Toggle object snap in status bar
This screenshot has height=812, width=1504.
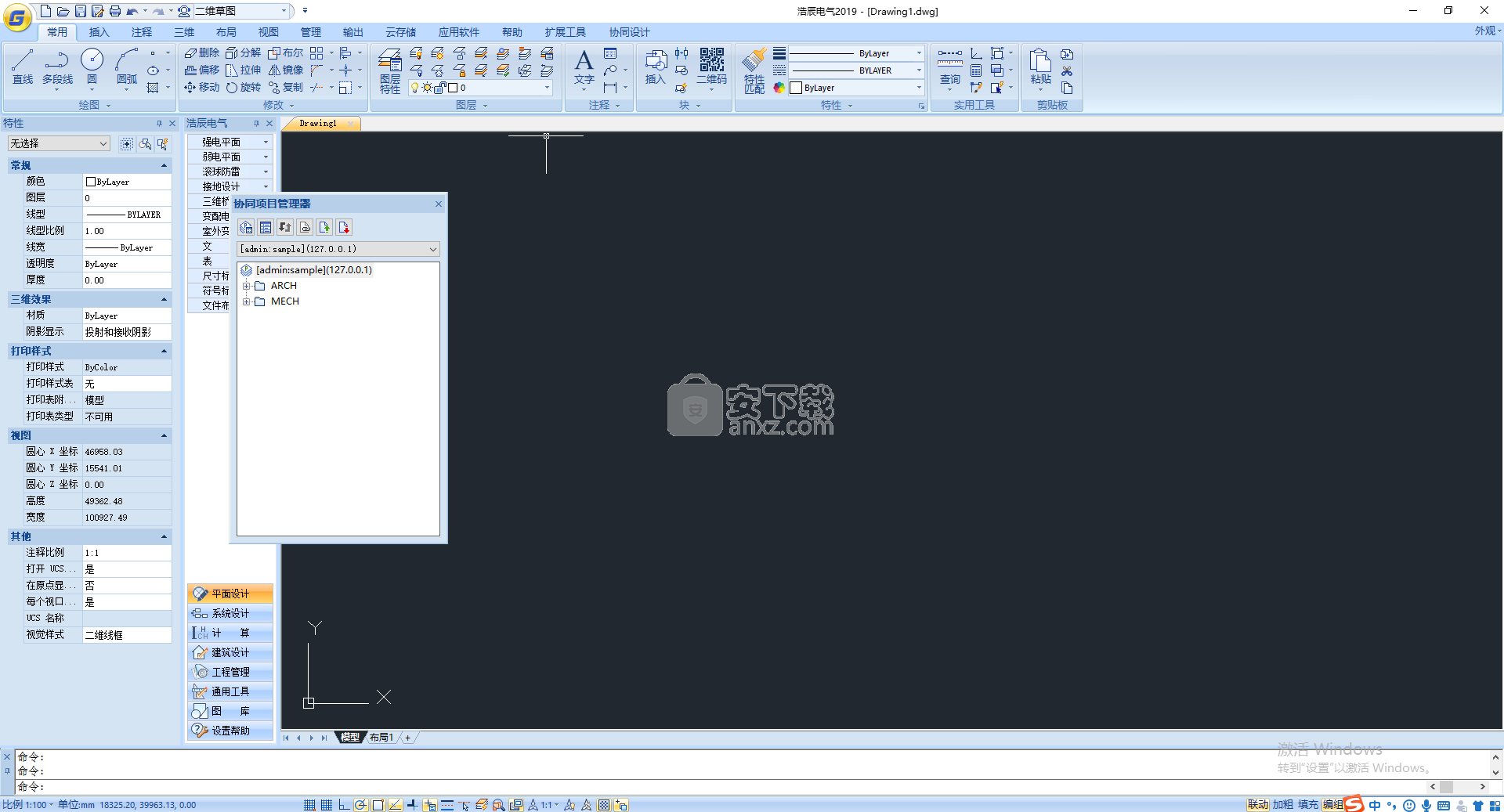click(x=378, y=805)
